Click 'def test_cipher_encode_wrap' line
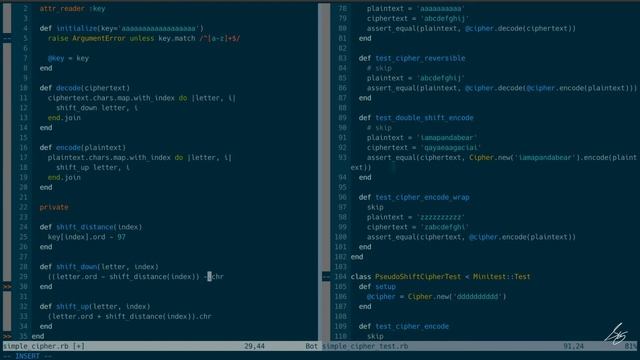Screen dimensions: 640x360 [414, 198]
